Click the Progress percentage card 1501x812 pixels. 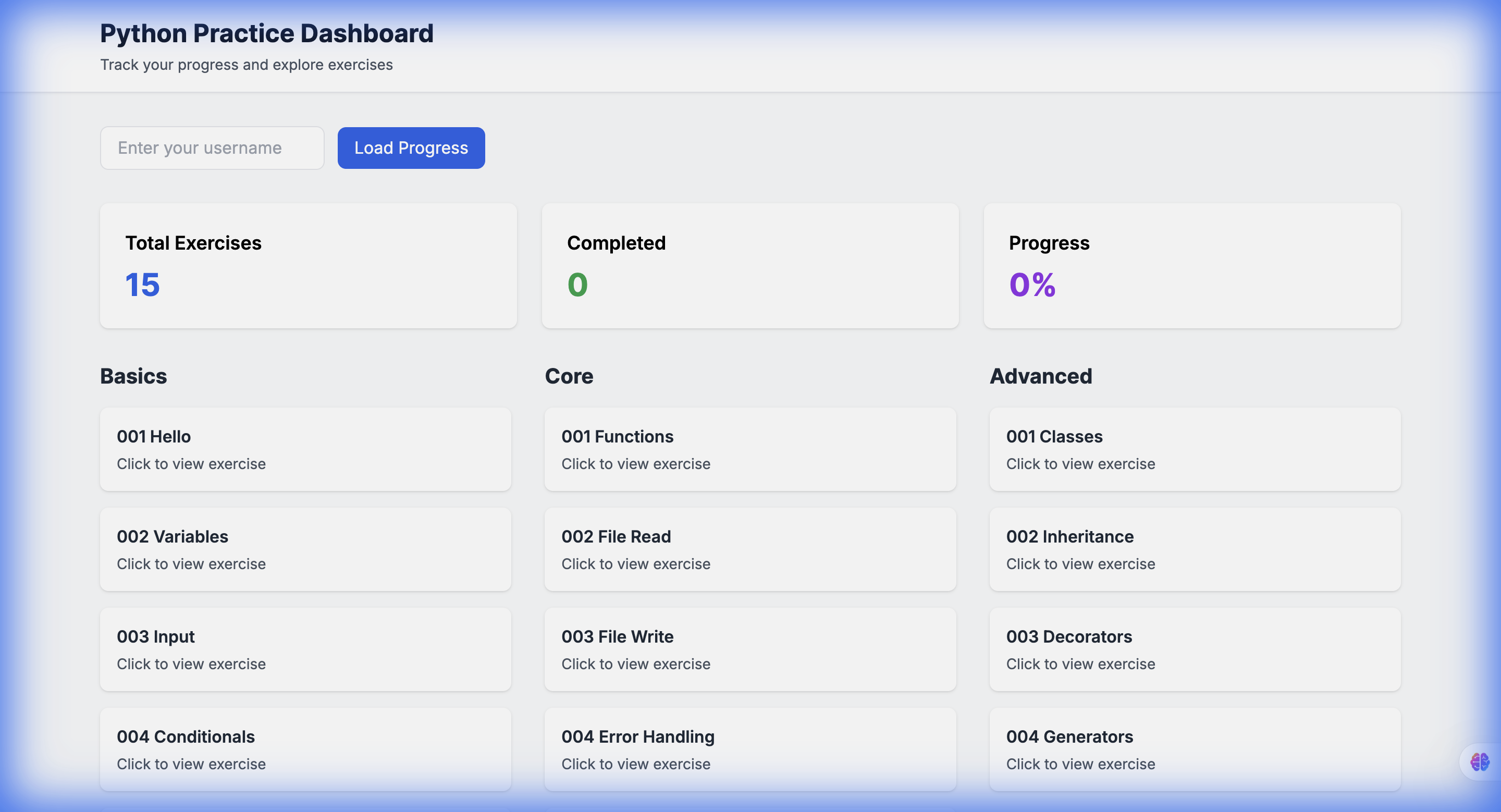coord(1191,266)
